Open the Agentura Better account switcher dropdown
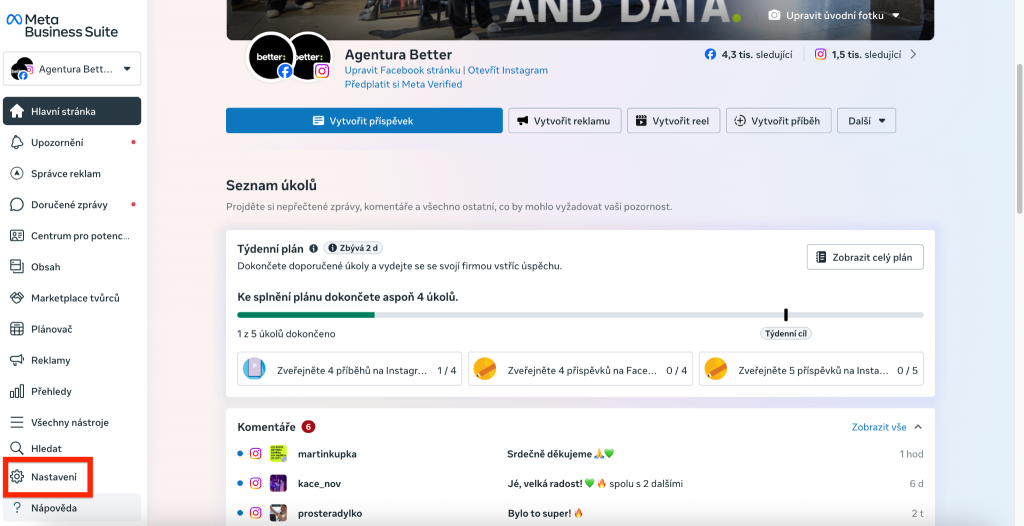The width and height of the screenshot is (1024, 526). (72, 69)
